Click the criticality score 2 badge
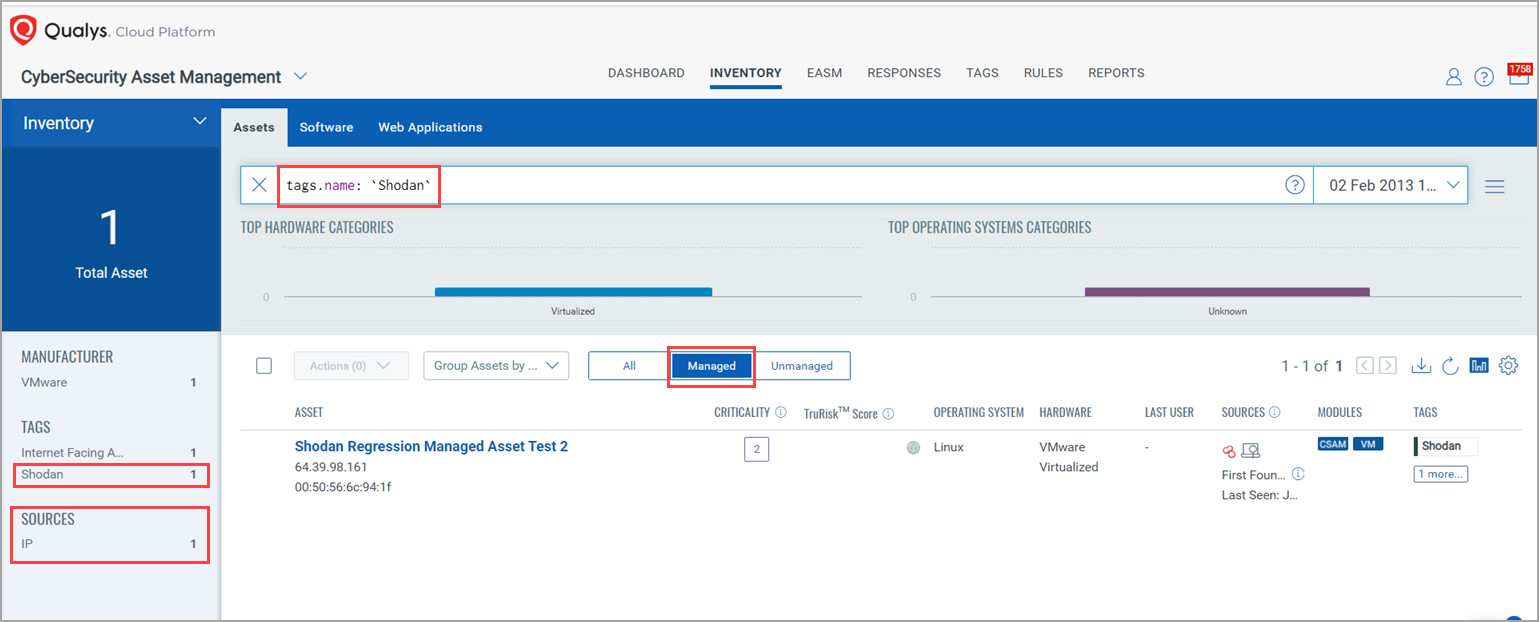Screen dimensions: 1539x622 click(757, 450)
